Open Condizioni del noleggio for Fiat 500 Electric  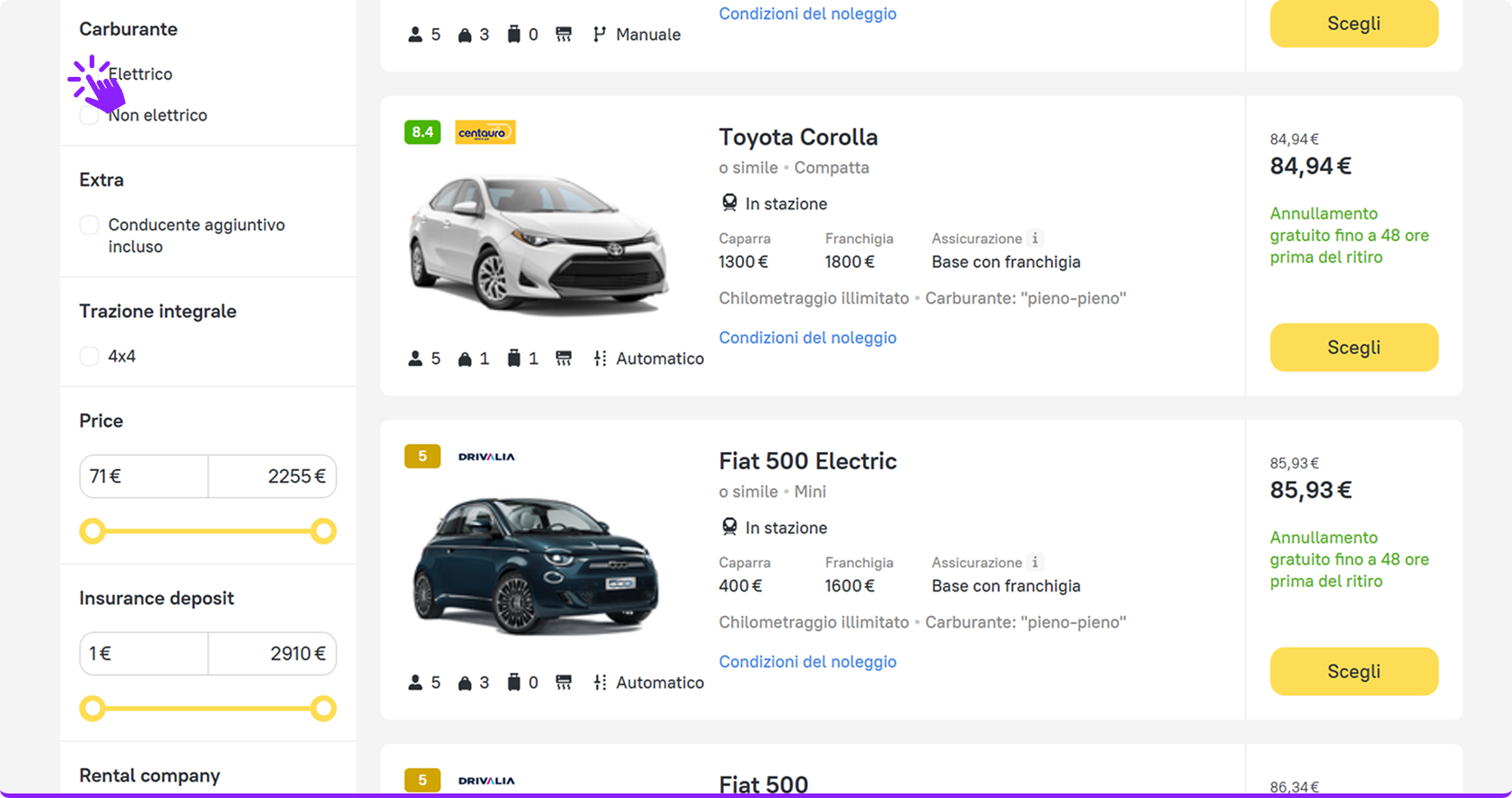point(807,661)
